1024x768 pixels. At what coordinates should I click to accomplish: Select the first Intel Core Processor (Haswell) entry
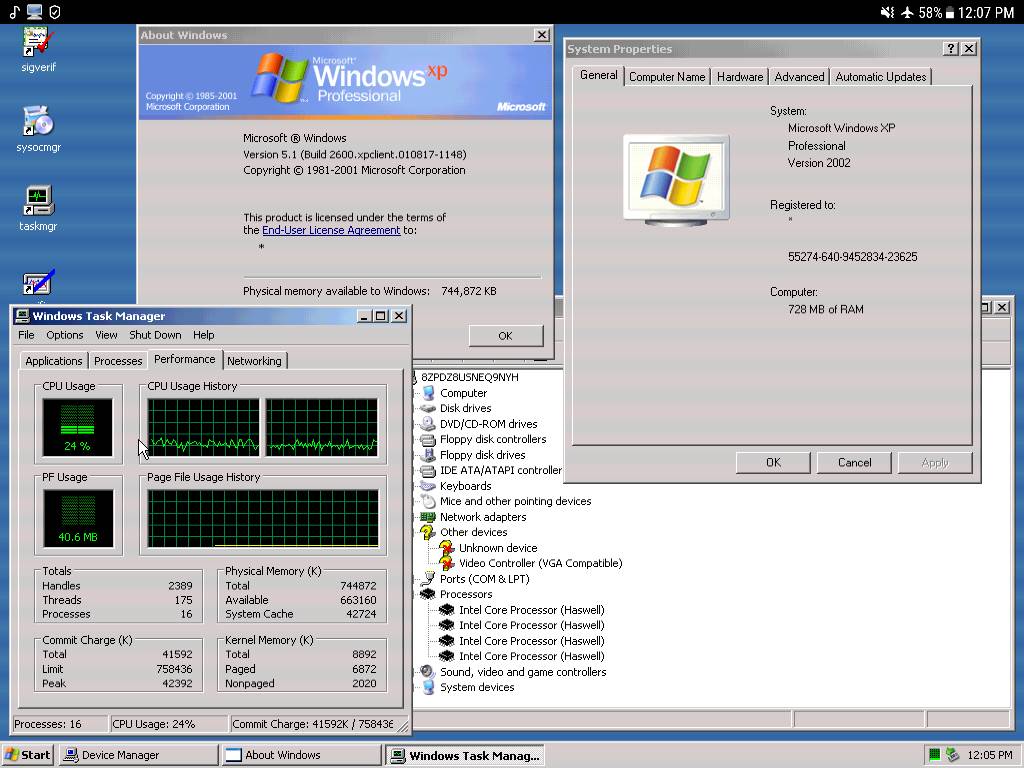tap(532, 610)
